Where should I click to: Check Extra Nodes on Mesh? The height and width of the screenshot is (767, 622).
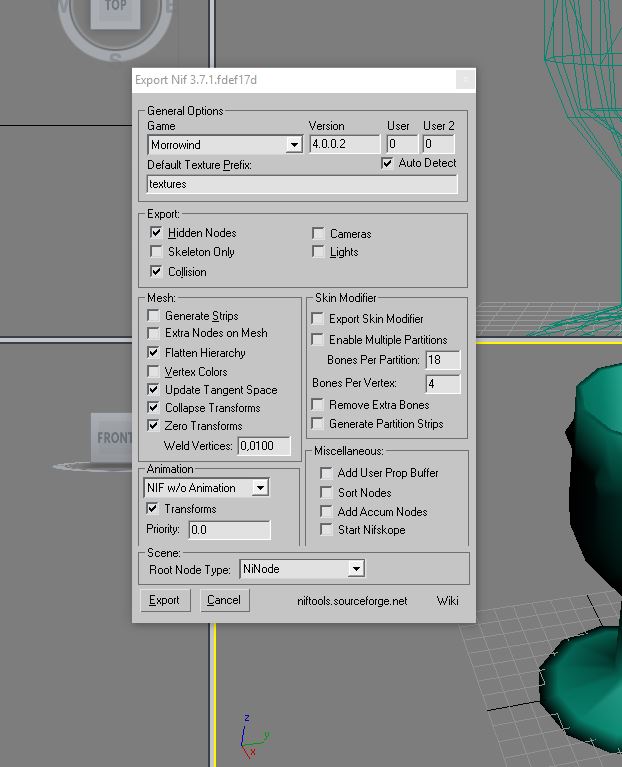(x=153, y=333)
